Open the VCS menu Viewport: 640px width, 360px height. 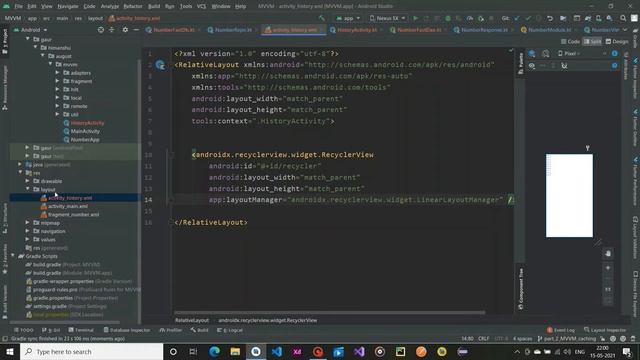coord(201,6)
